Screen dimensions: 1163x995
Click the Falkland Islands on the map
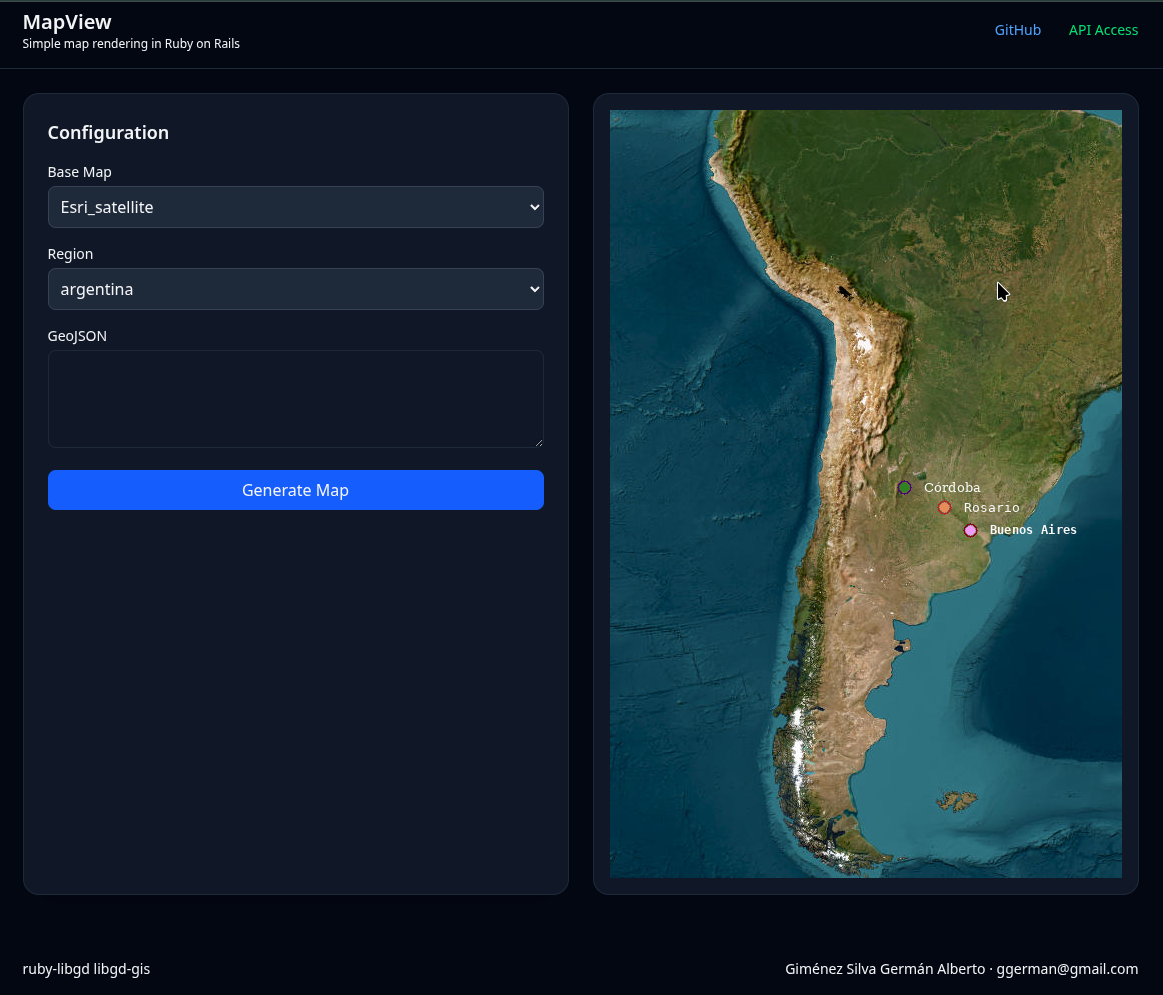tap(958, 801)
